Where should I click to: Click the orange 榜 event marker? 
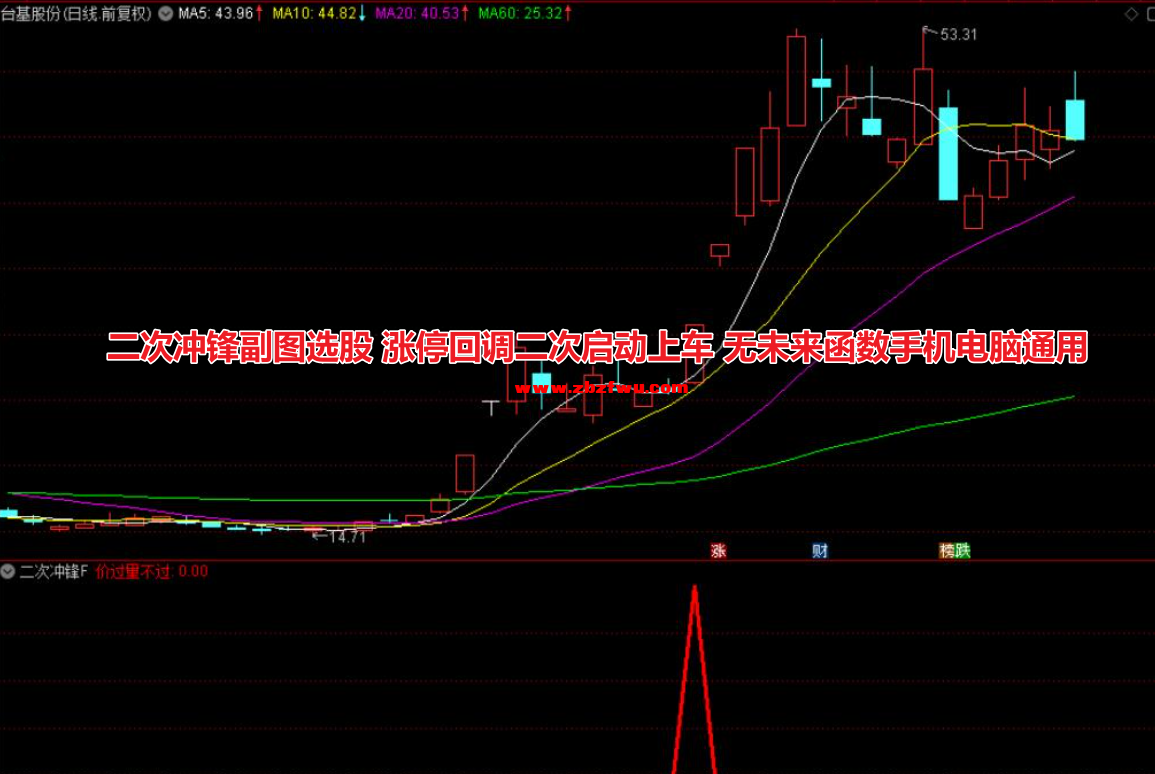pos(946,550)
